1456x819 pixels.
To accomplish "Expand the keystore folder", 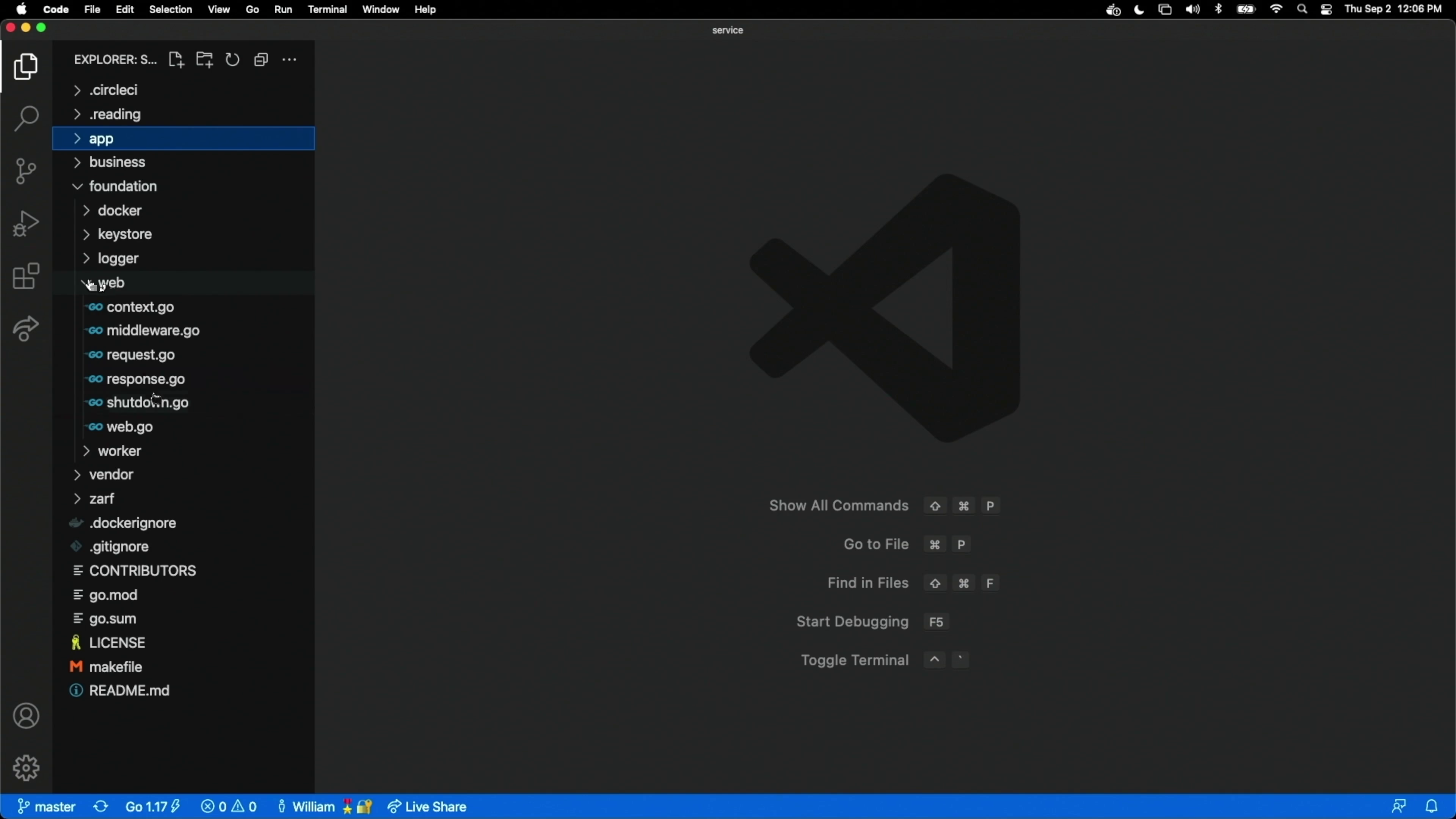I will click(x=183, y=235).
